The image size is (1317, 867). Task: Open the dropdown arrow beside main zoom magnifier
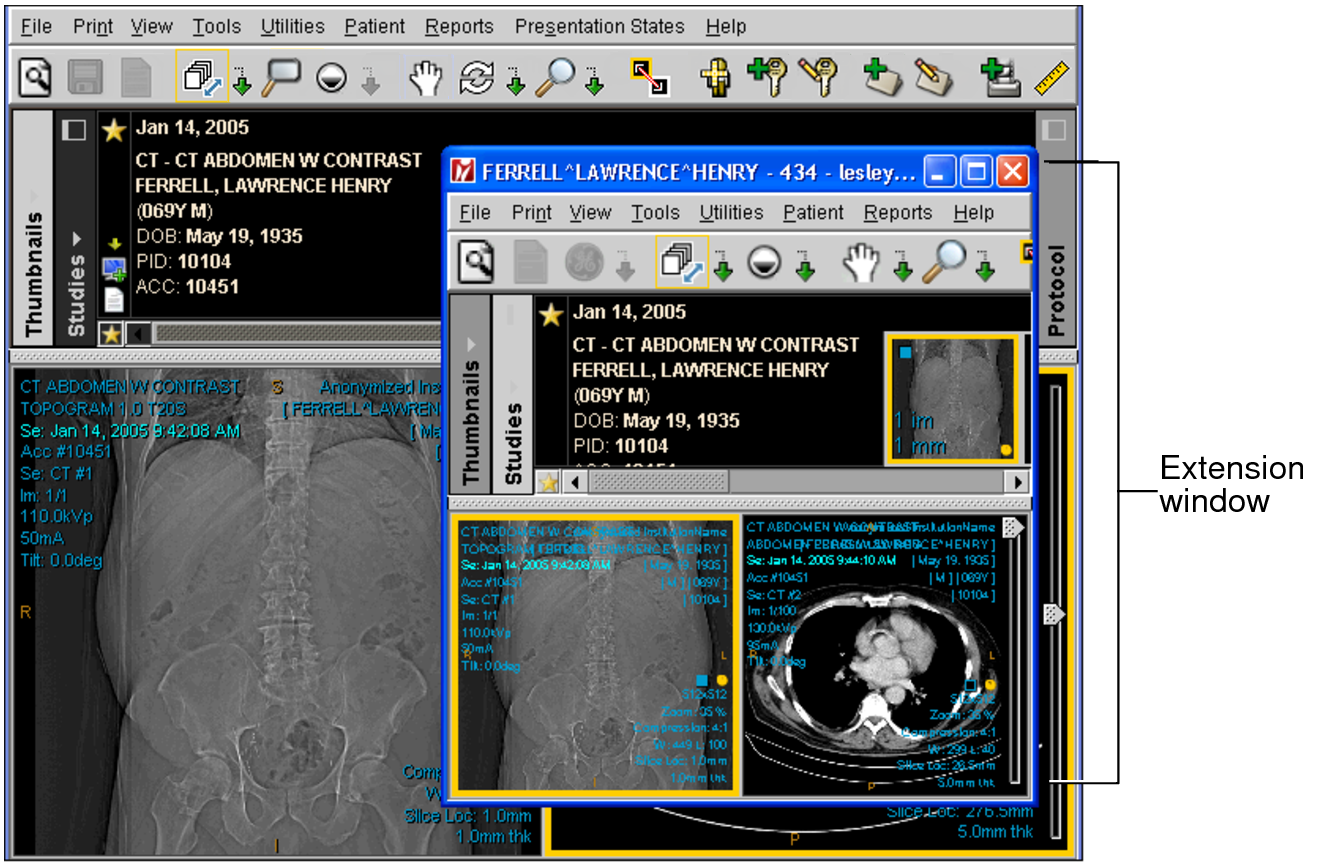[594, 81]
